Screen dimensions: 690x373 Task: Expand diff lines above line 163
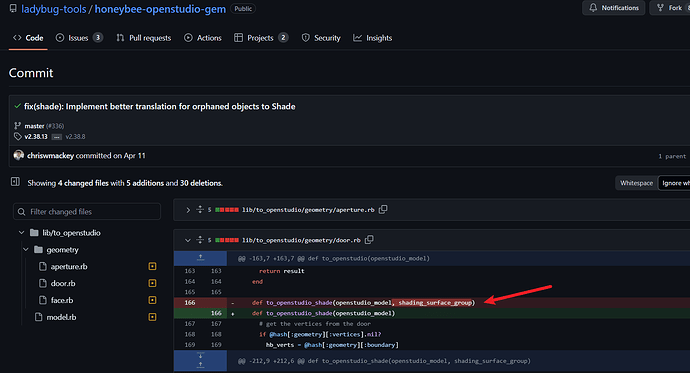pos(200,258)
